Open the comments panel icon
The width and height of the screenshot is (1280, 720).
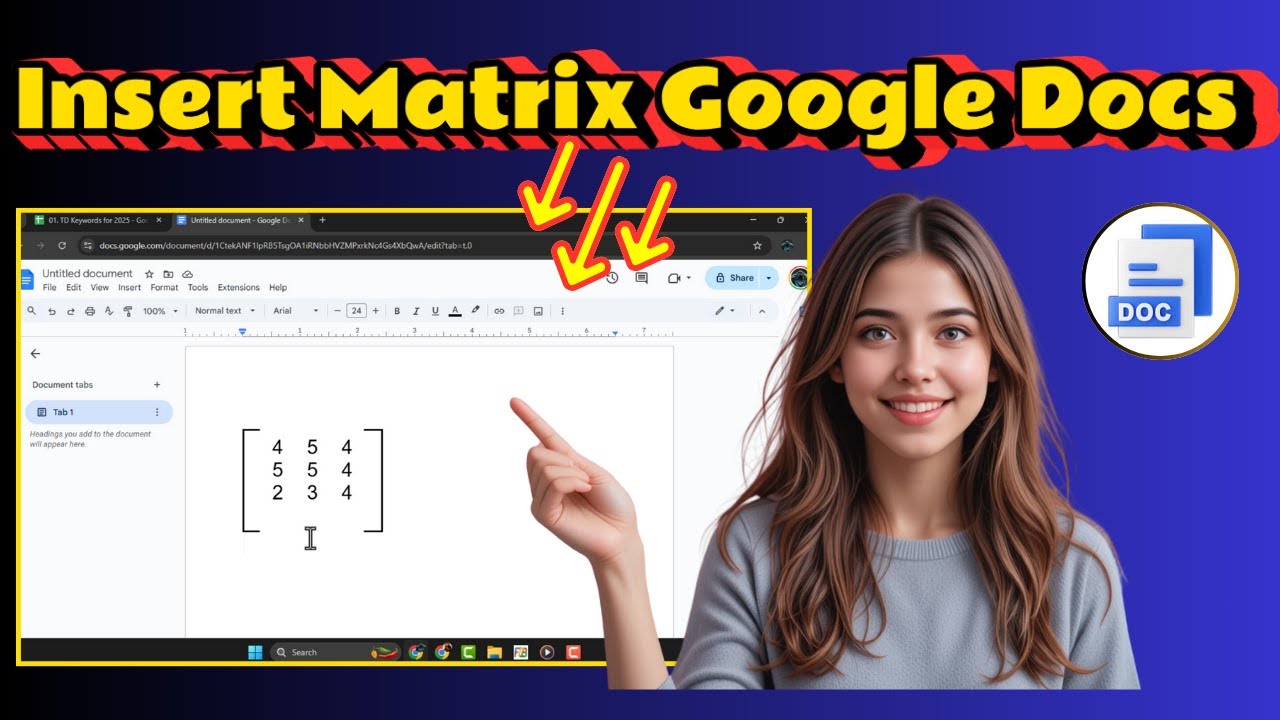click(x=642, y=278)
